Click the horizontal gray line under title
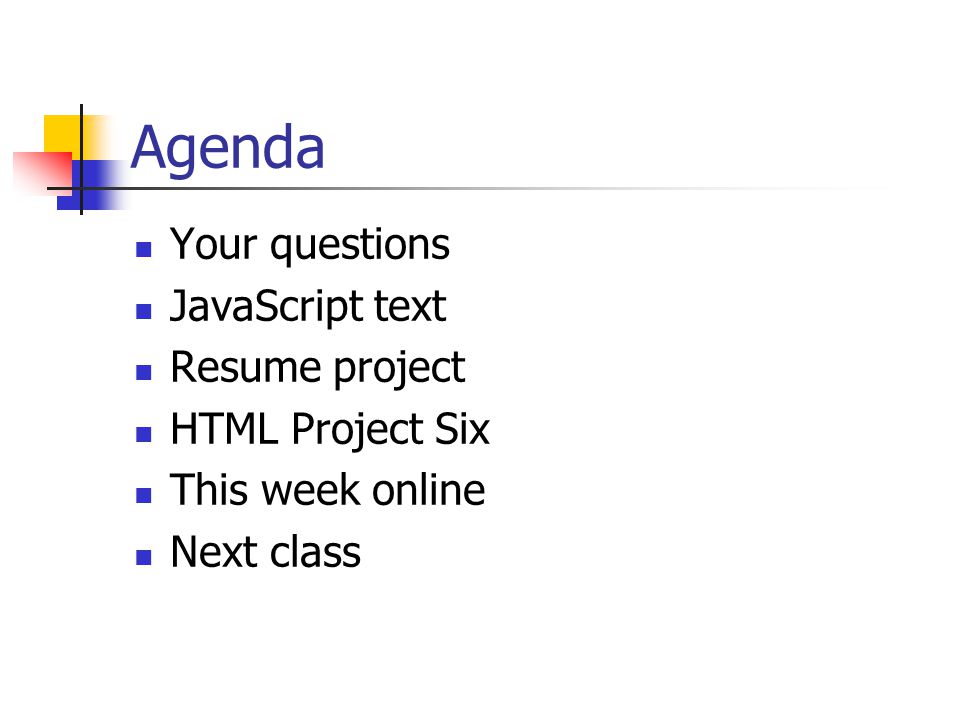 [x=465, y=189]
